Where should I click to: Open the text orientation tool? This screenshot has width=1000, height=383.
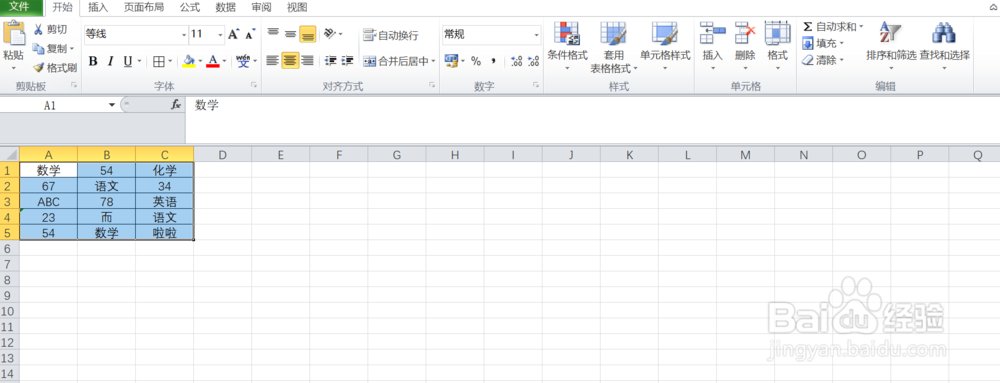pyautogui.click(x=330, y=34)
